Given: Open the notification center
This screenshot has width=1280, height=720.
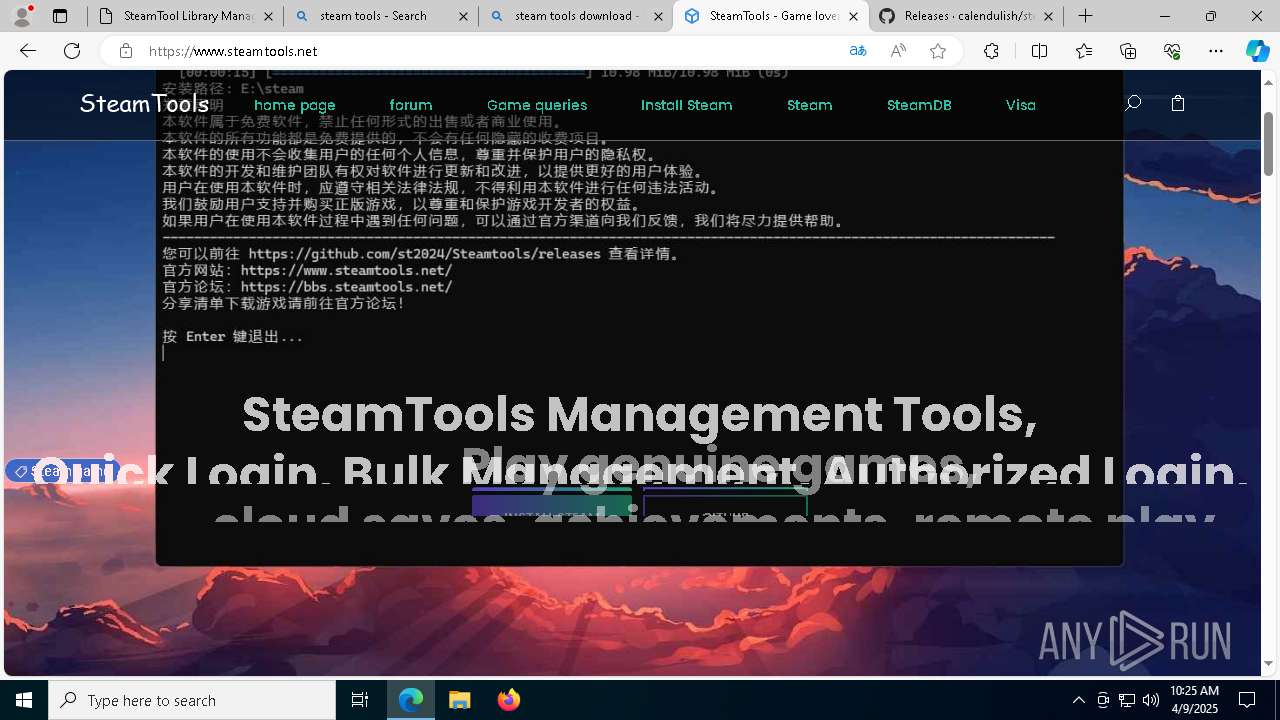Looking at the screenshot, I should click(x=1248, y=700).
